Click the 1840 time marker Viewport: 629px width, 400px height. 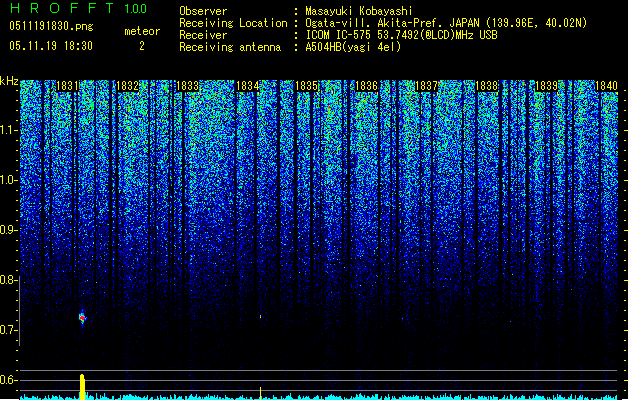(606, 86)
